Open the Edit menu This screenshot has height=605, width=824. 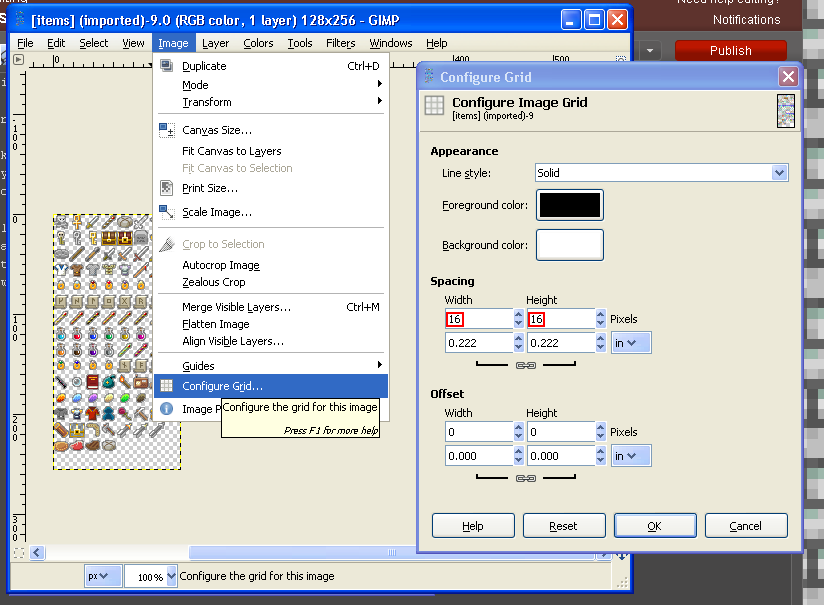[x=56, y=43]
